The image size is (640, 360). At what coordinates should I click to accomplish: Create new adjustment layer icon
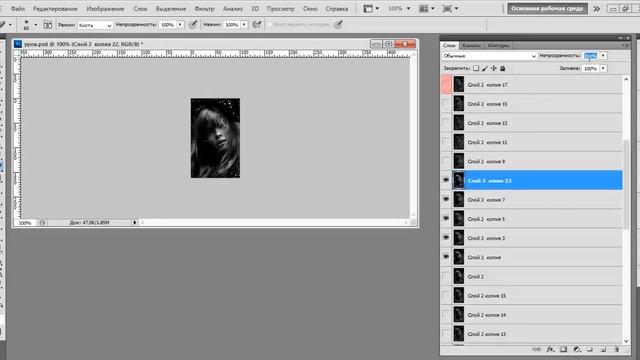(577, 349)
